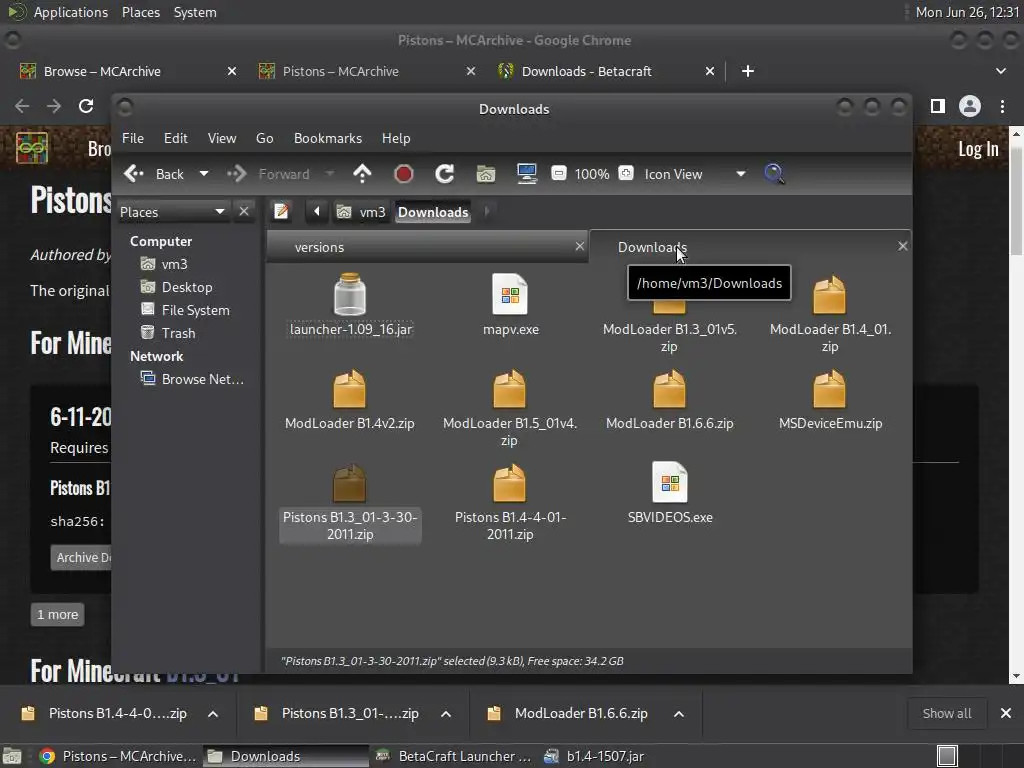
Task: Close the Downloads folder tab
Action: [x=903, y=246]
